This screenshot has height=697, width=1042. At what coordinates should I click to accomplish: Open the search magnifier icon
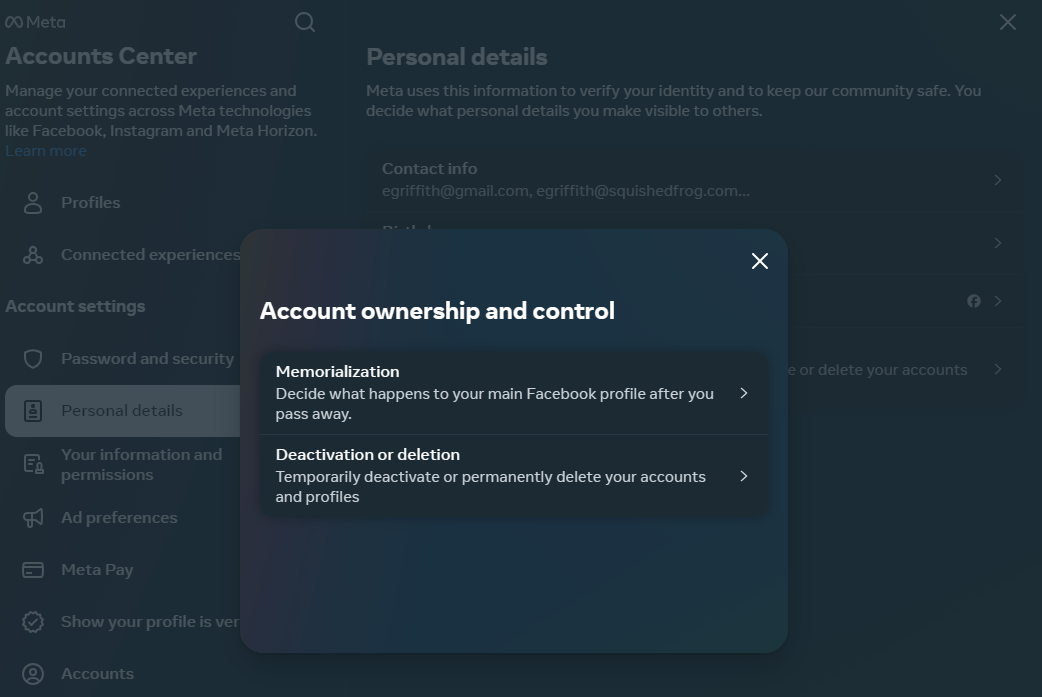click(305, 23)
